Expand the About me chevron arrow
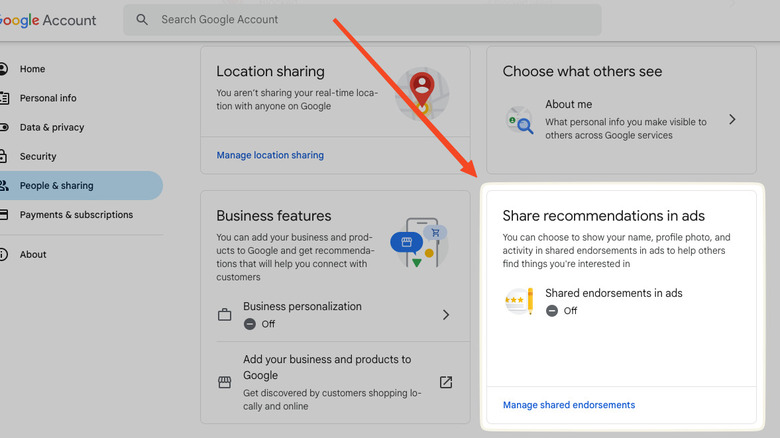780x438 pixels. pyautogui.click(x=732, y=120)
